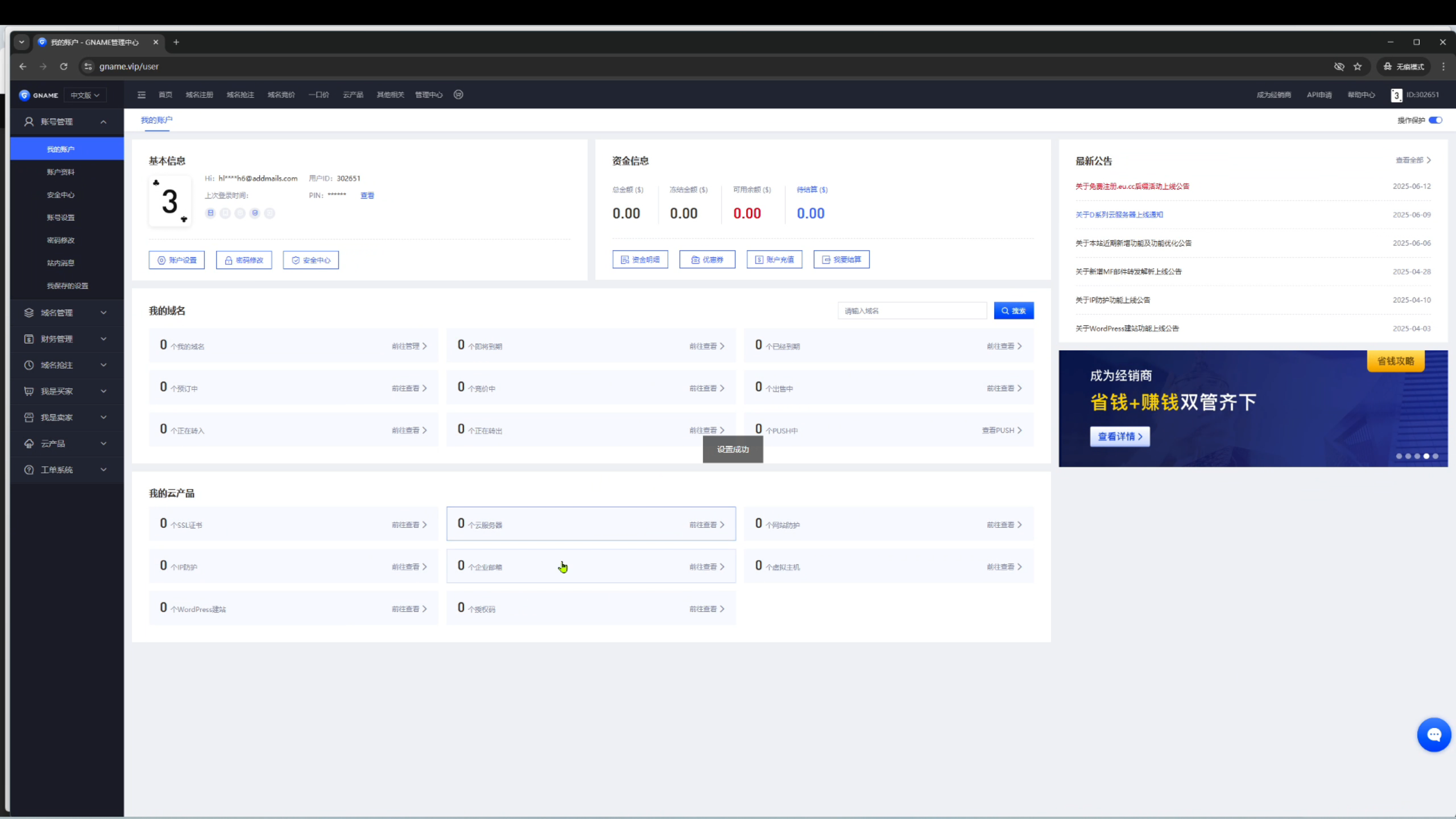Click the blue 搜索 button
Viewport: 1456px width, 819px height.
coord(1014,311)
